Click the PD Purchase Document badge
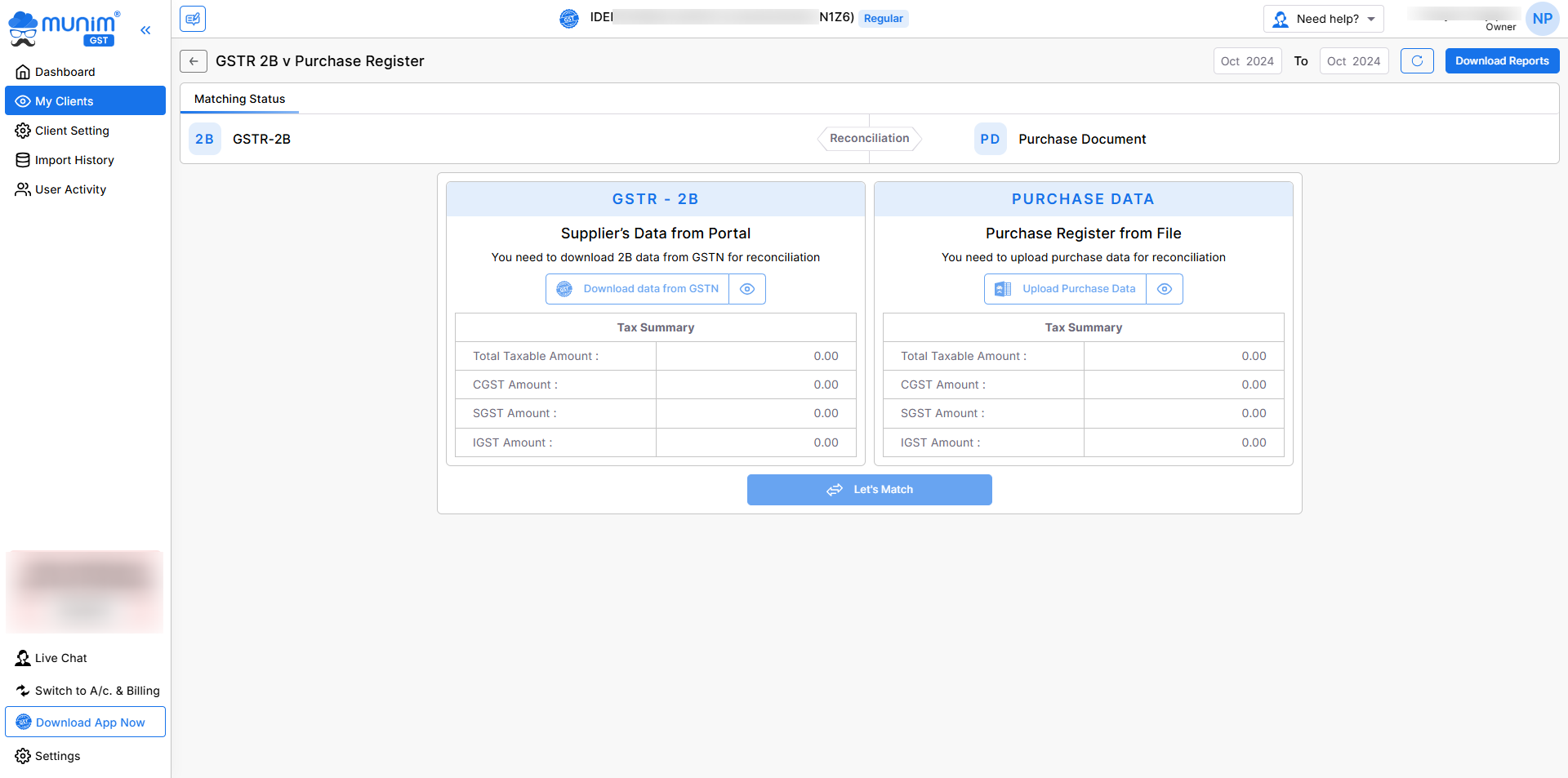1568x778 pixels. click(x=990, y=139)
